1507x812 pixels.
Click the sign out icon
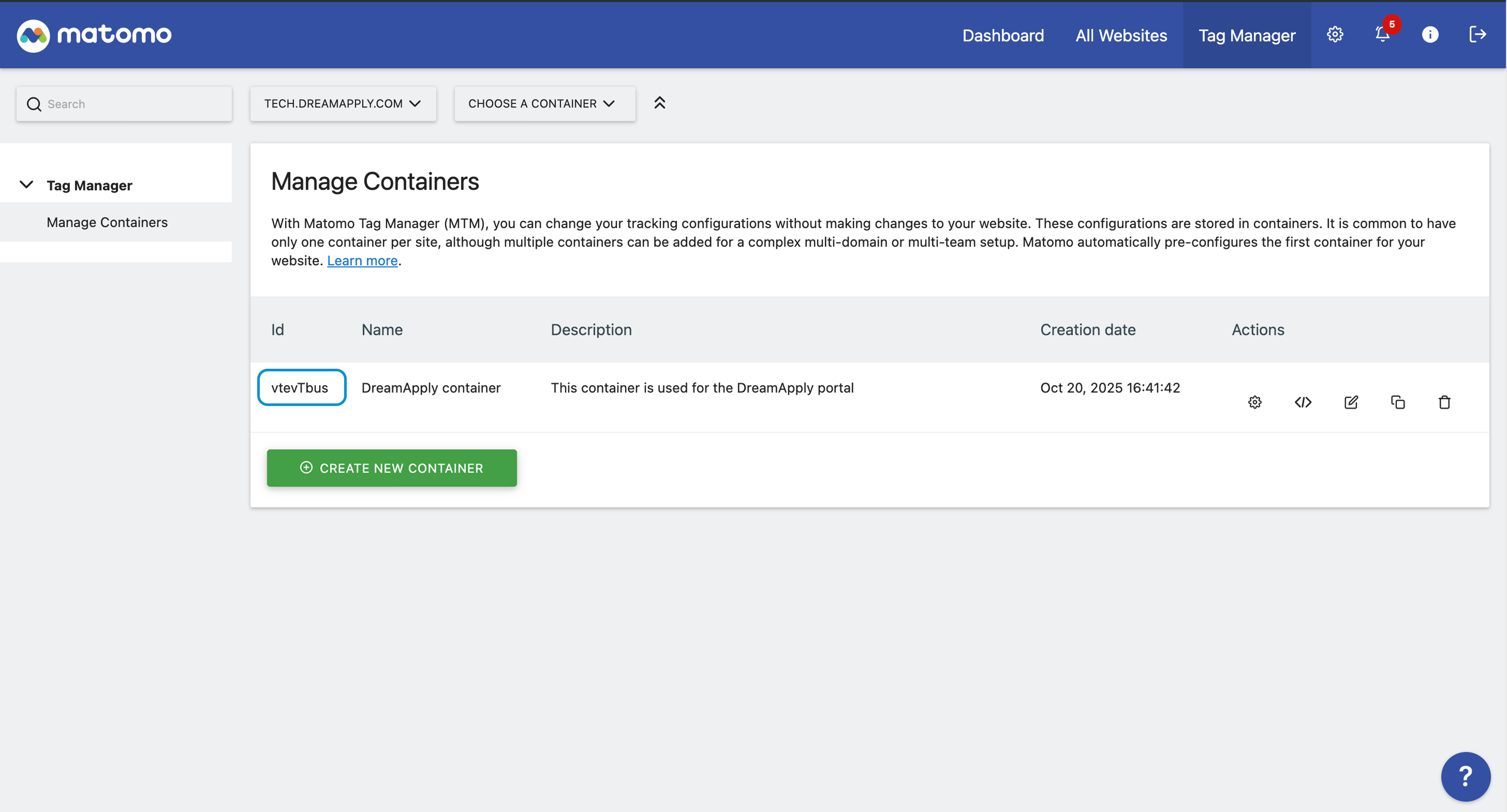(1478, 35)
